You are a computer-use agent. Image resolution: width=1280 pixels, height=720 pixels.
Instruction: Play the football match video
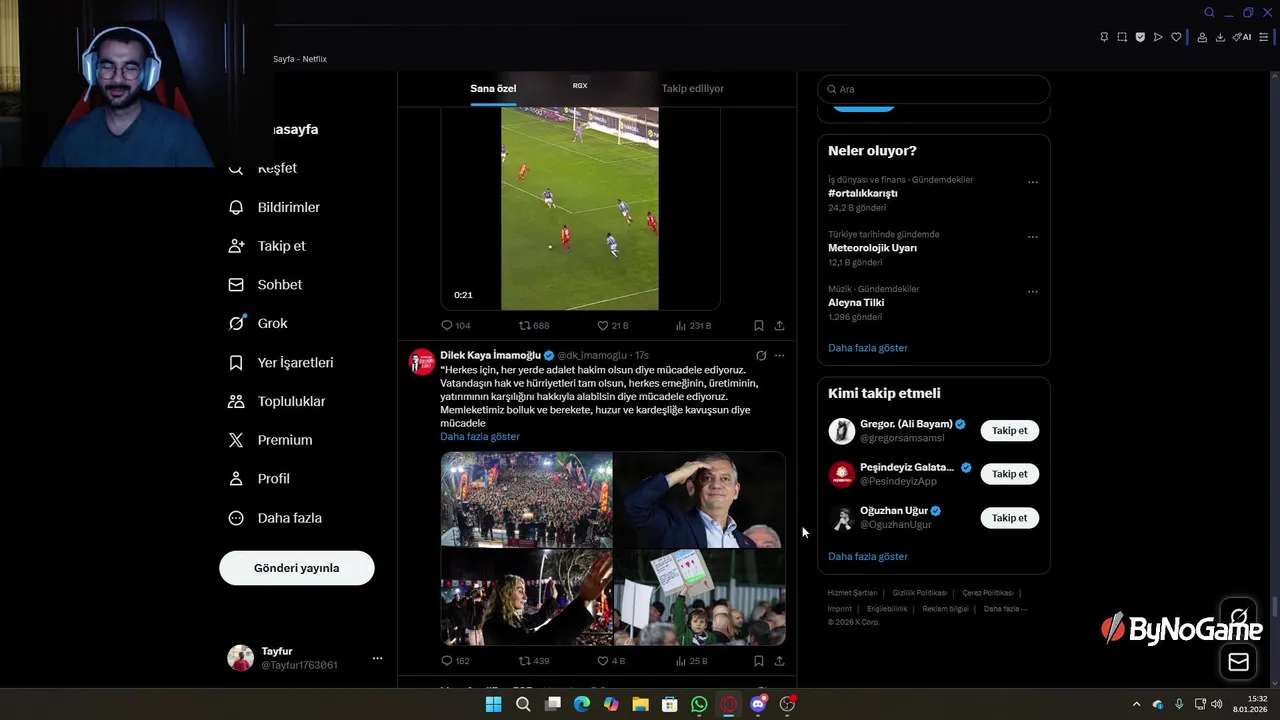[580, 208]
